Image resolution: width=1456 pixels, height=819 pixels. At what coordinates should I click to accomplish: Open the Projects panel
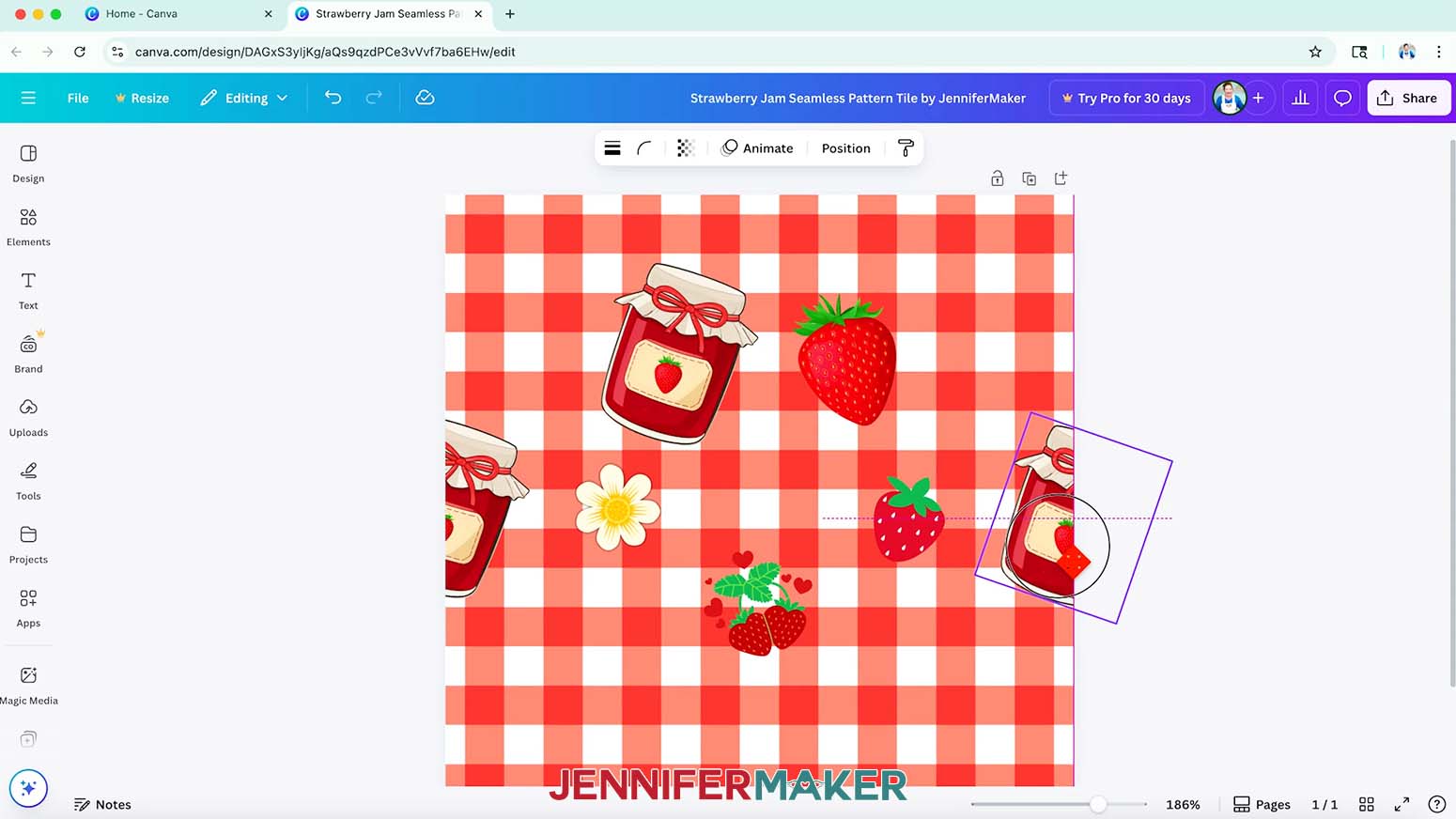pyautogui.click(x=28, y=545)
